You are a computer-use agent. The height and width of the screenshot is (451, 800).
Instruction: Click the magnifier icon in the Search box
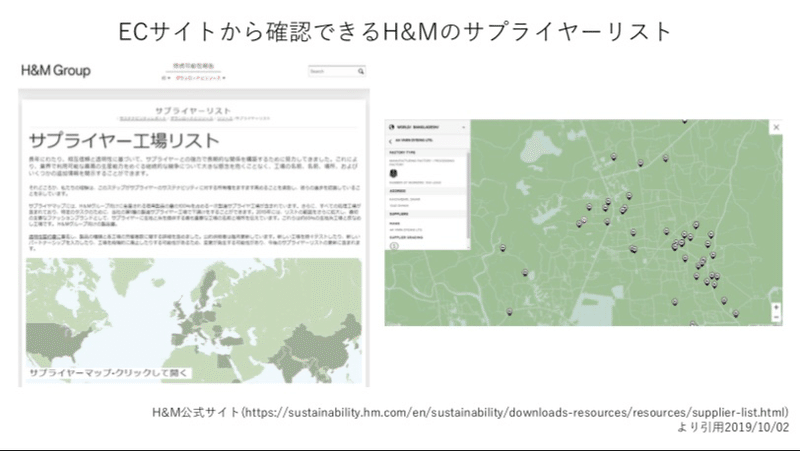[x=361, y=71]
